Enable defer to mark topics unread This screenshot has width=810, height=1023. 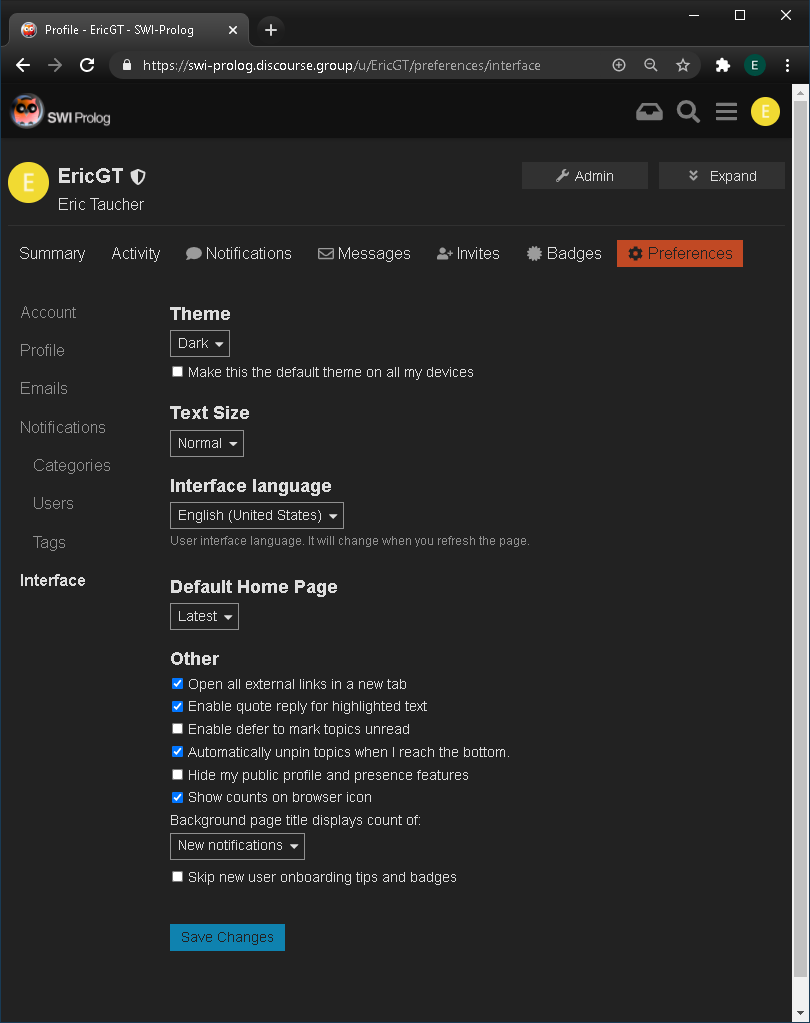177,729
